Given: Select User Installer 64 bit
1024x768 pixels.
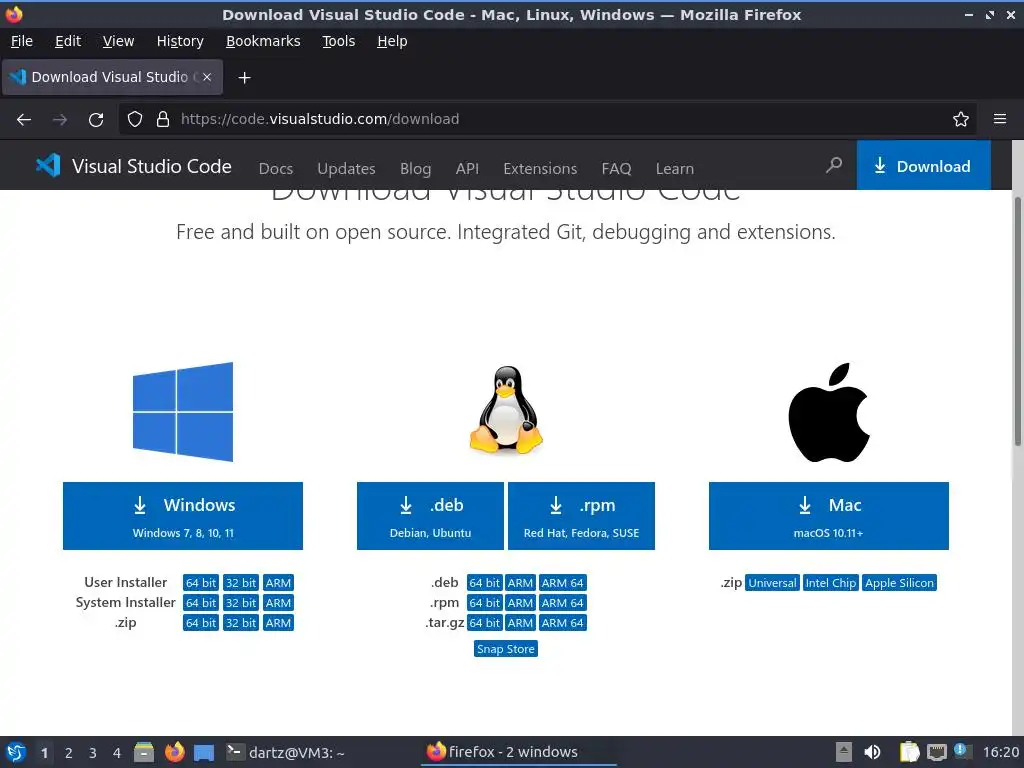Looking at the screenshot, I should (200, 583).
